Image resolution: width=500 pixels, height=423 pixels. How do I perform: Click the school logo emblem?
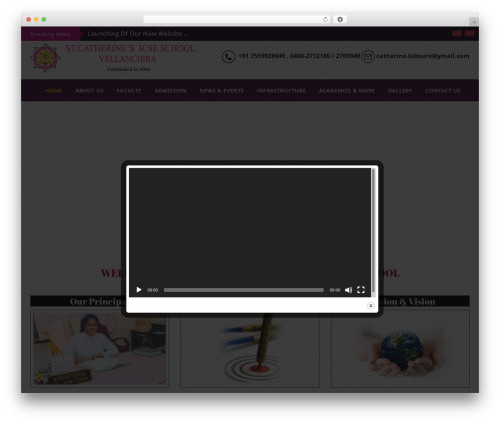point(45,58)
